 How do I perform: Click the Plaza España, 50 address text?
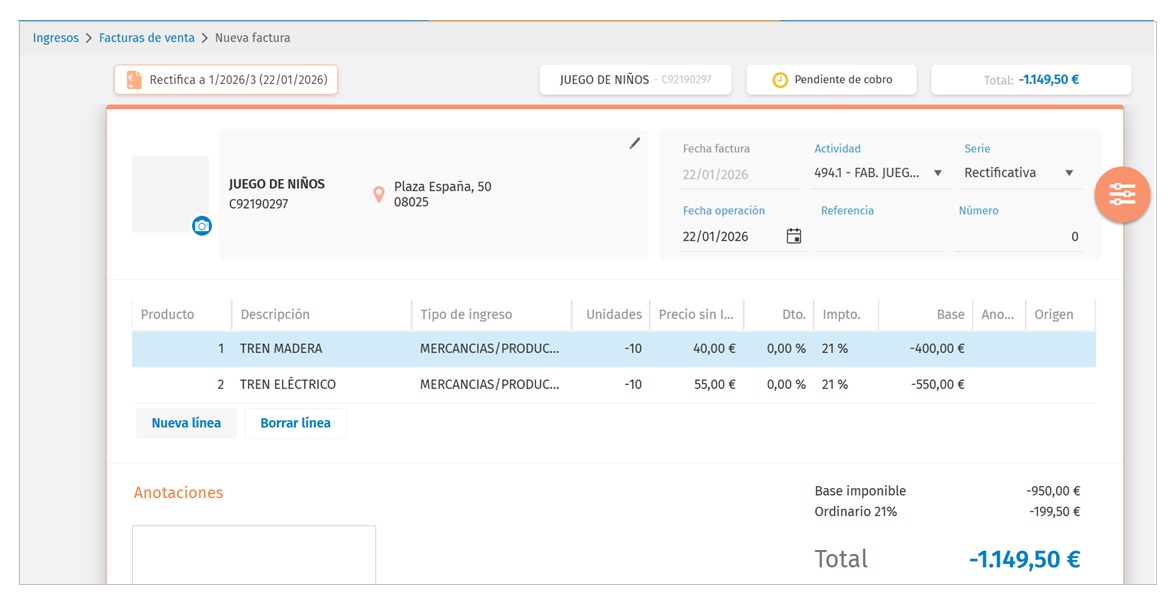442,187
